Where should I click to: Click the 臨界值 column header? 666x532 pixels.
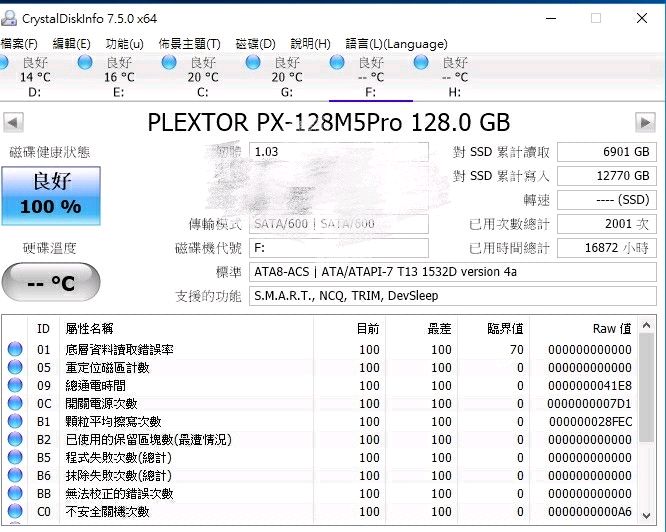(x=493, y=328)
